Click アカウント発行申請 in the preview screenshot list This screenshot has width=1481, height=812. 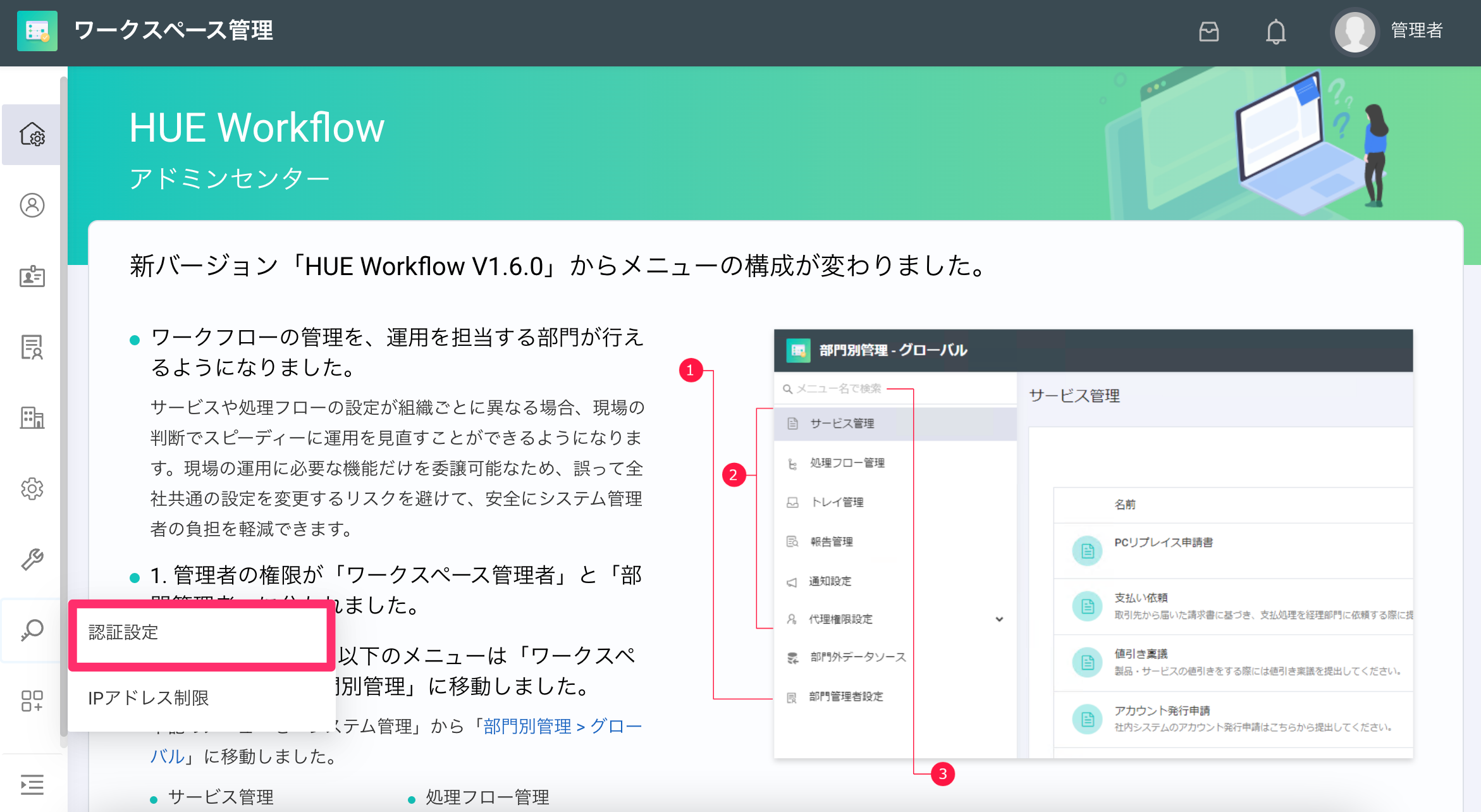[x=1162, y=710]
